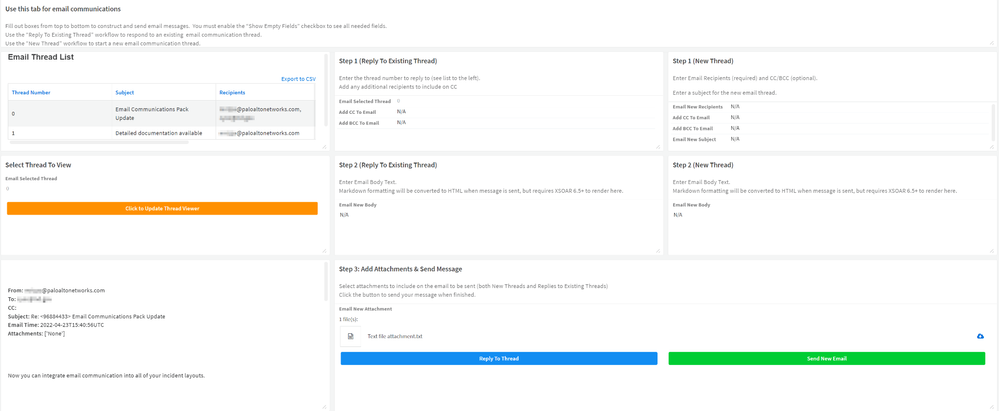Sort by the Subject column header
This screenshot has height=411, width=999.
click(x=125, y=92)
